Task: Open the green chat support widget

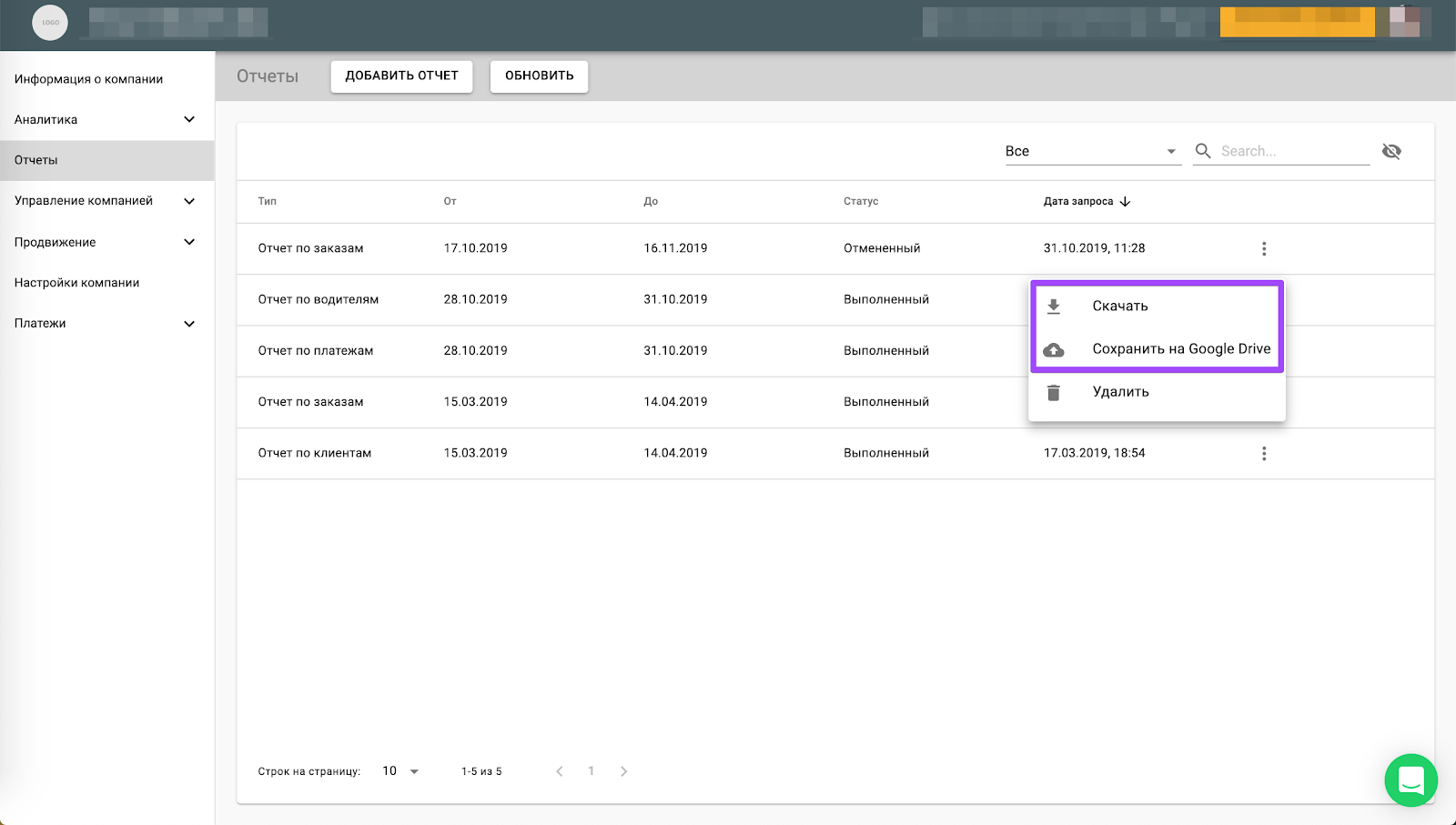Action: pos(1410,780)
